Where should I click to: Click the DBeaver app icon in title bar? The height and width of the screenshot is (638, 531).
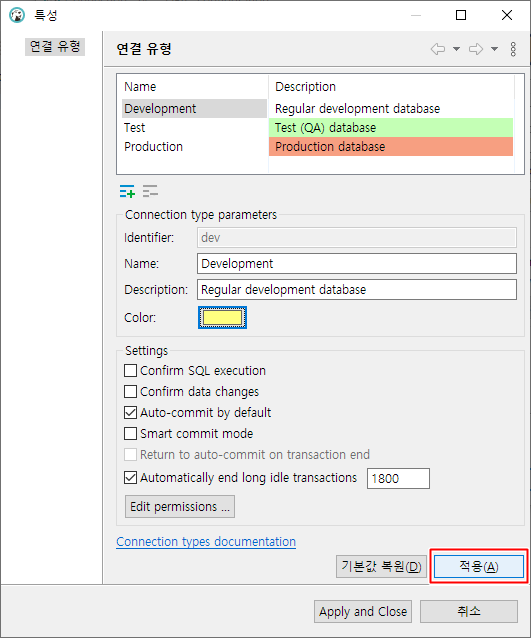(17, 15)
